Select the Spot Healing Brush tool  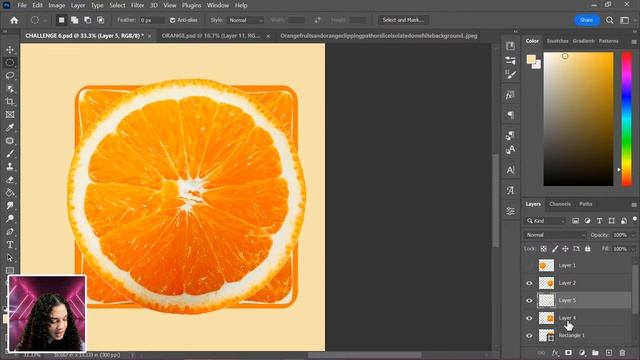[10, 141]
